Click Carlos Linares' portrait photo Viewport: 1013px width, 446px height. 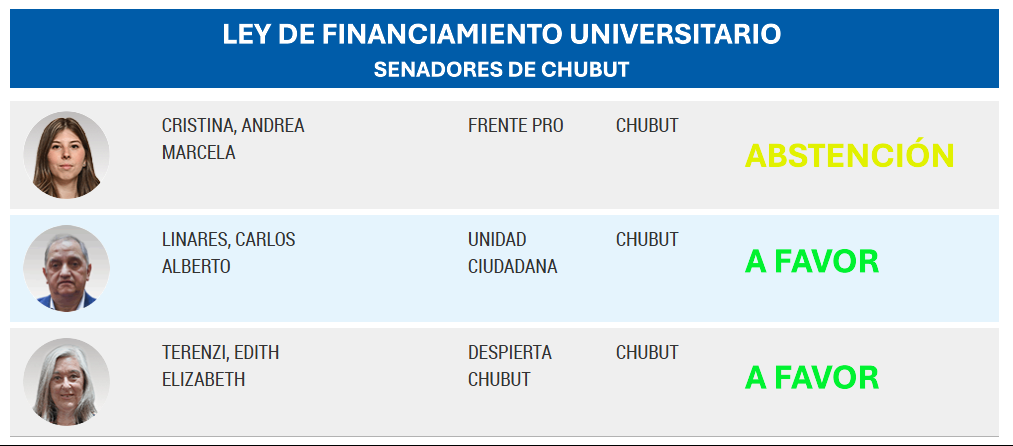[67, 268]
